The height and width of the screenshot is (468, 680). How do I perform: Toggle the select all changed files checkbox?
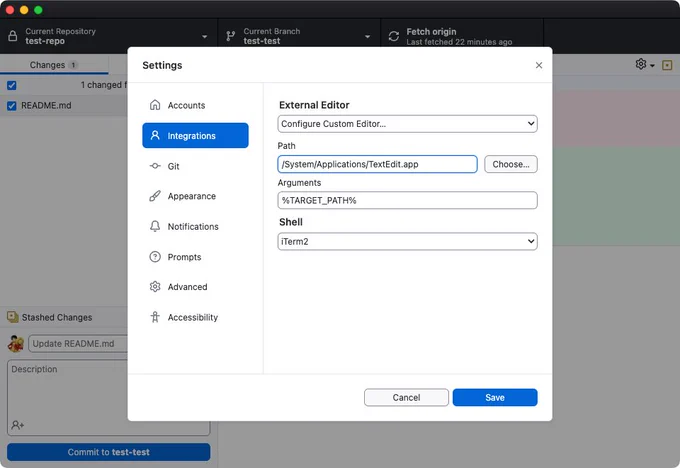coord(12,85)
